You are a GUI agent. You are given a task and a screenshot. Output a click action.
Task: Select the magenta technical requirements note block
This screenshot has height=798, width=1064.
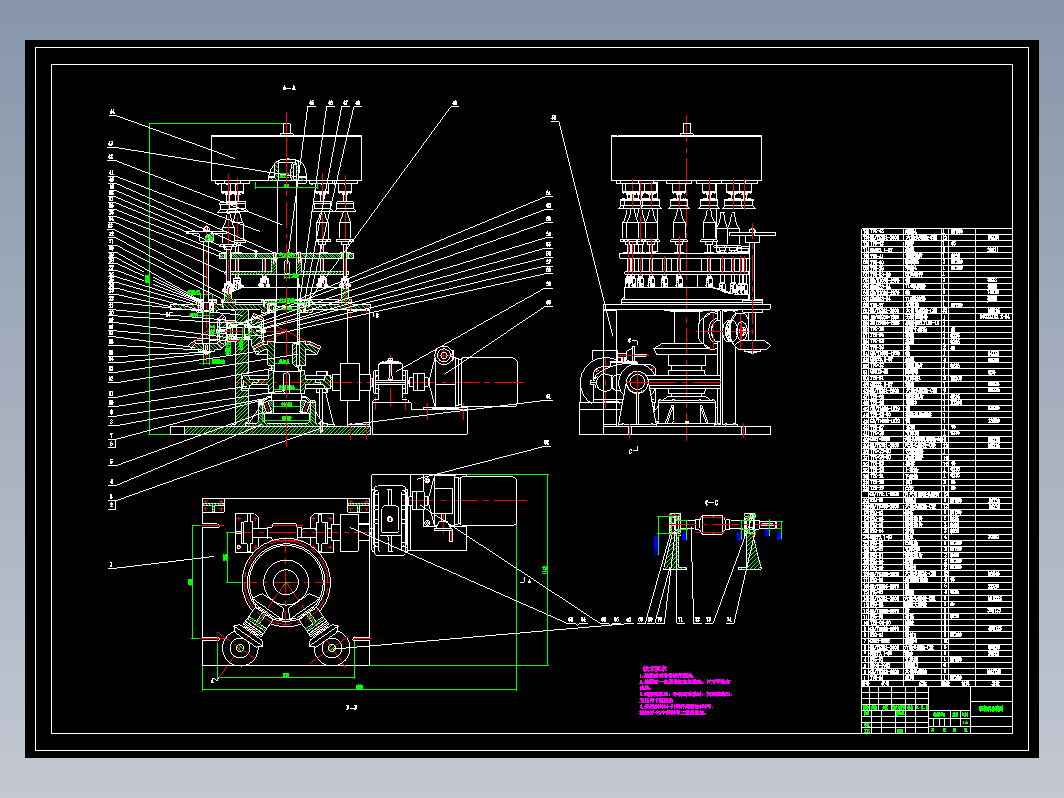coord(686,691)
